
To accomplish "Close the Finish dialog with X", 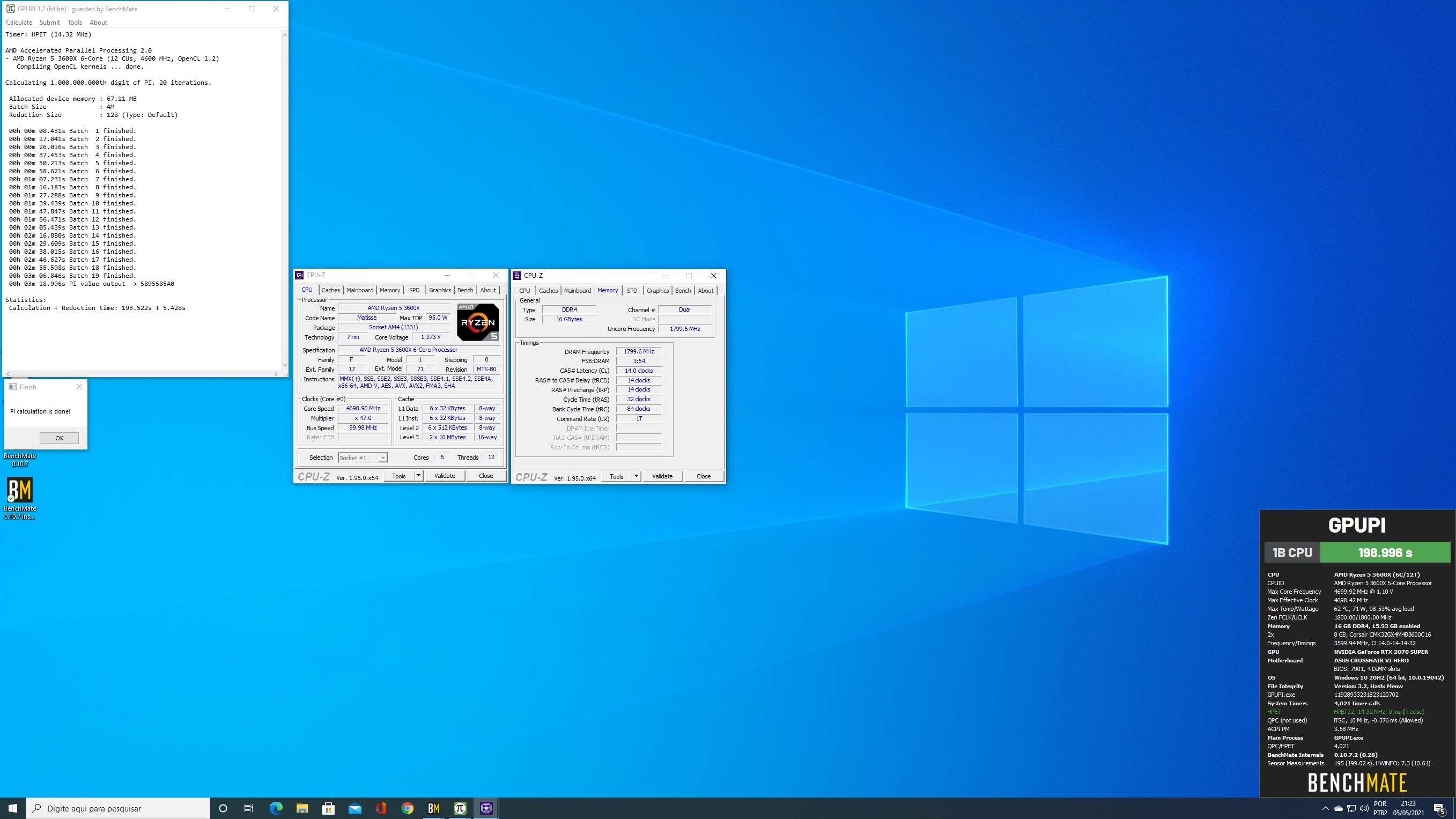I will 79,387.
